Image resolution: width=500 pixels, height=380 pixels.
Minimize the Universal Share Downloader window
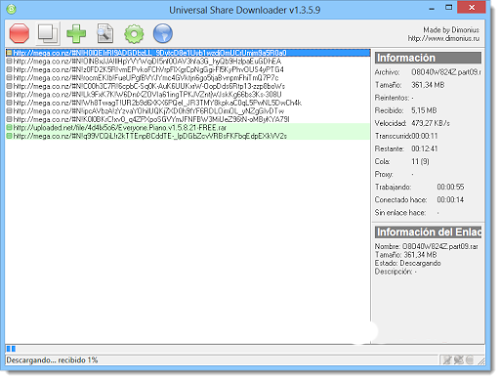[432, 8]
